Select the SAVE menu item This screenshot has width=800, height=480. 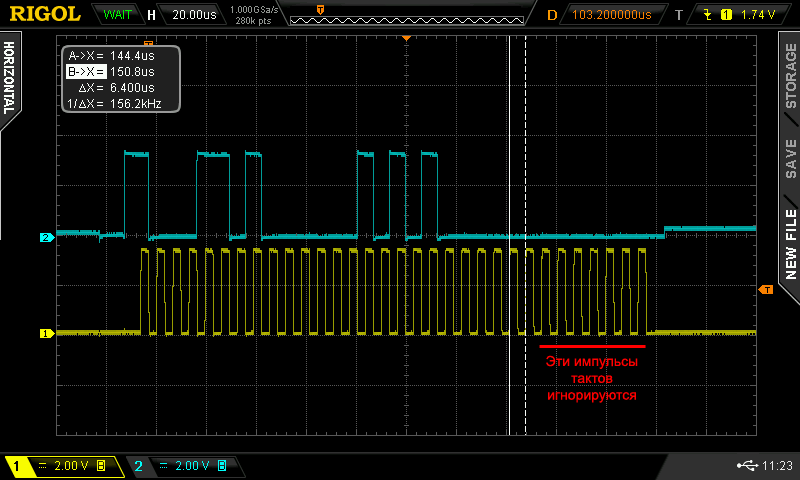(790, 158)
